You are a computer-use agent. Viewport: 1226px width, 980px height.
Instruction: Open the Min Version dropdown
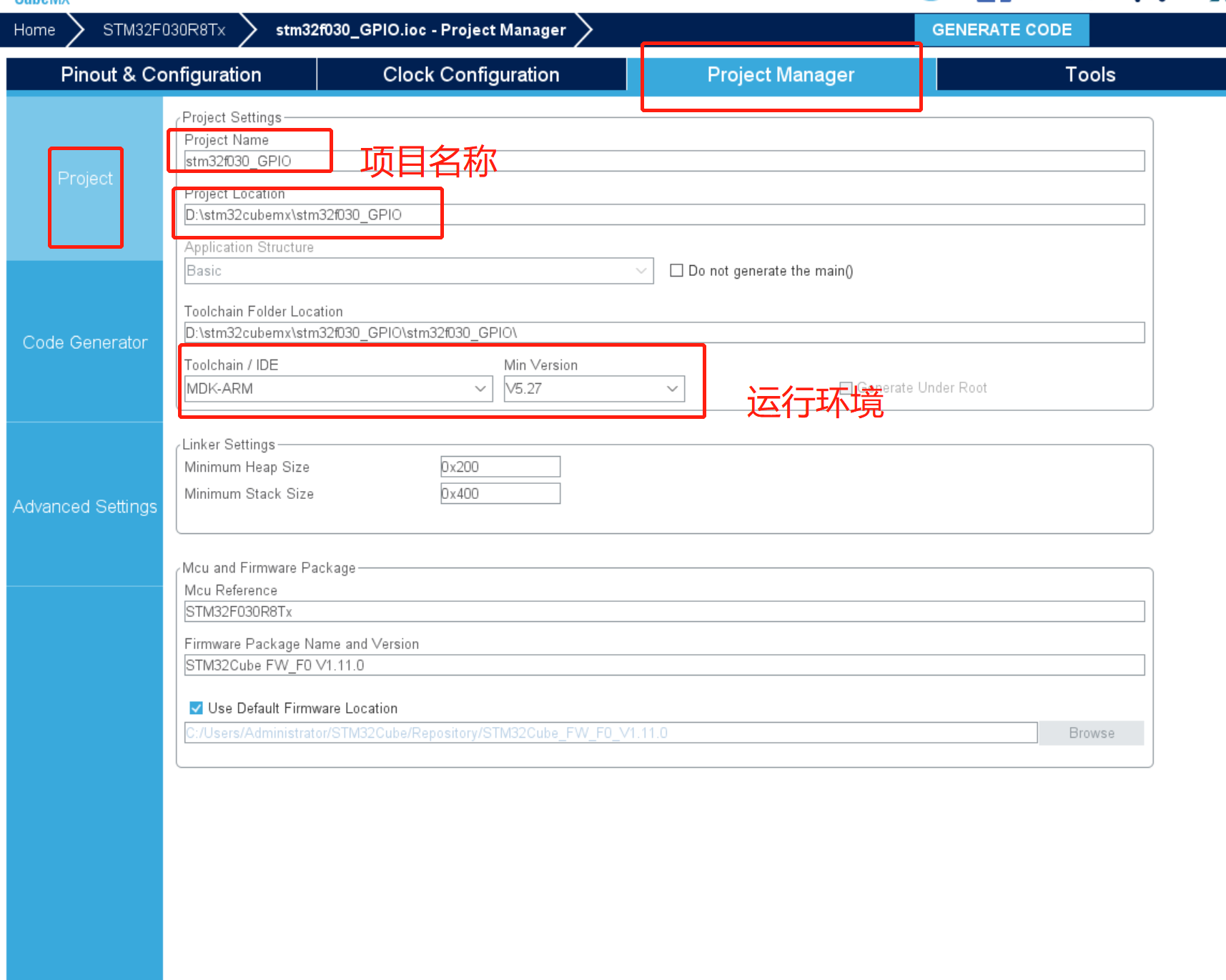[594, 389]
